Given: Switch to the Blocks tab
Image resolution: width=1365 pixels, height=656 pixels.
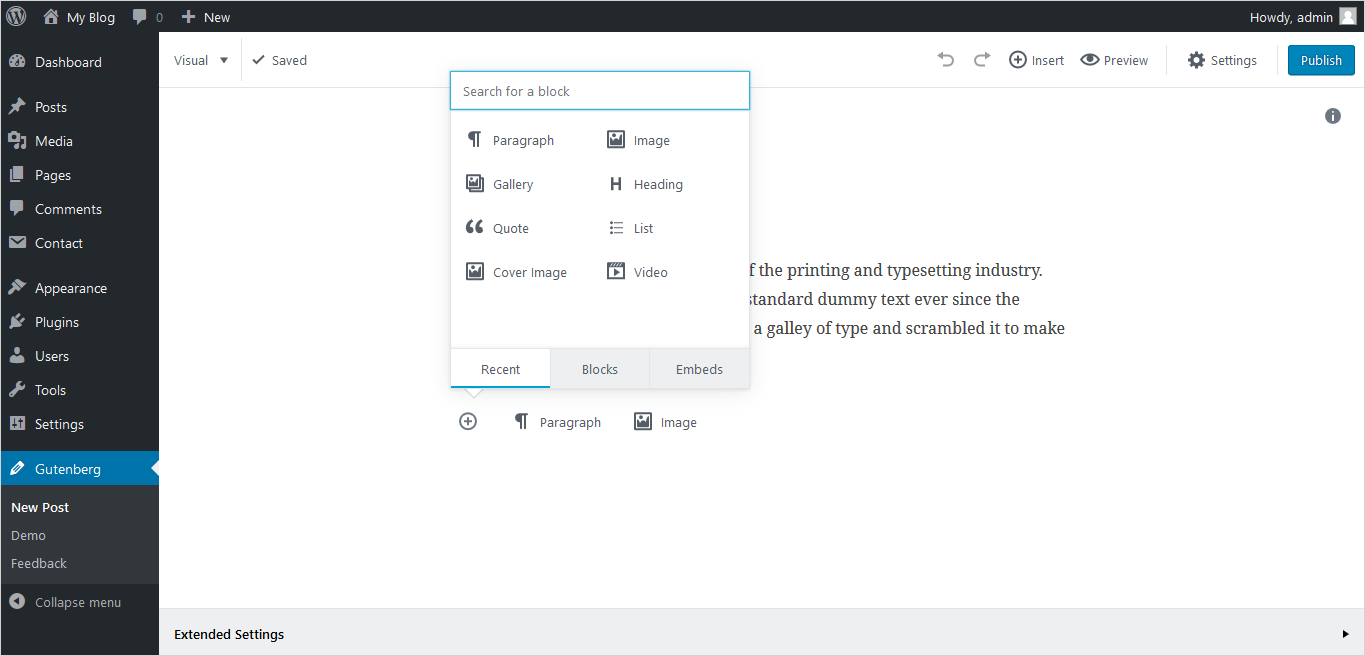Looking at the screenshot, I should point(600,369).
